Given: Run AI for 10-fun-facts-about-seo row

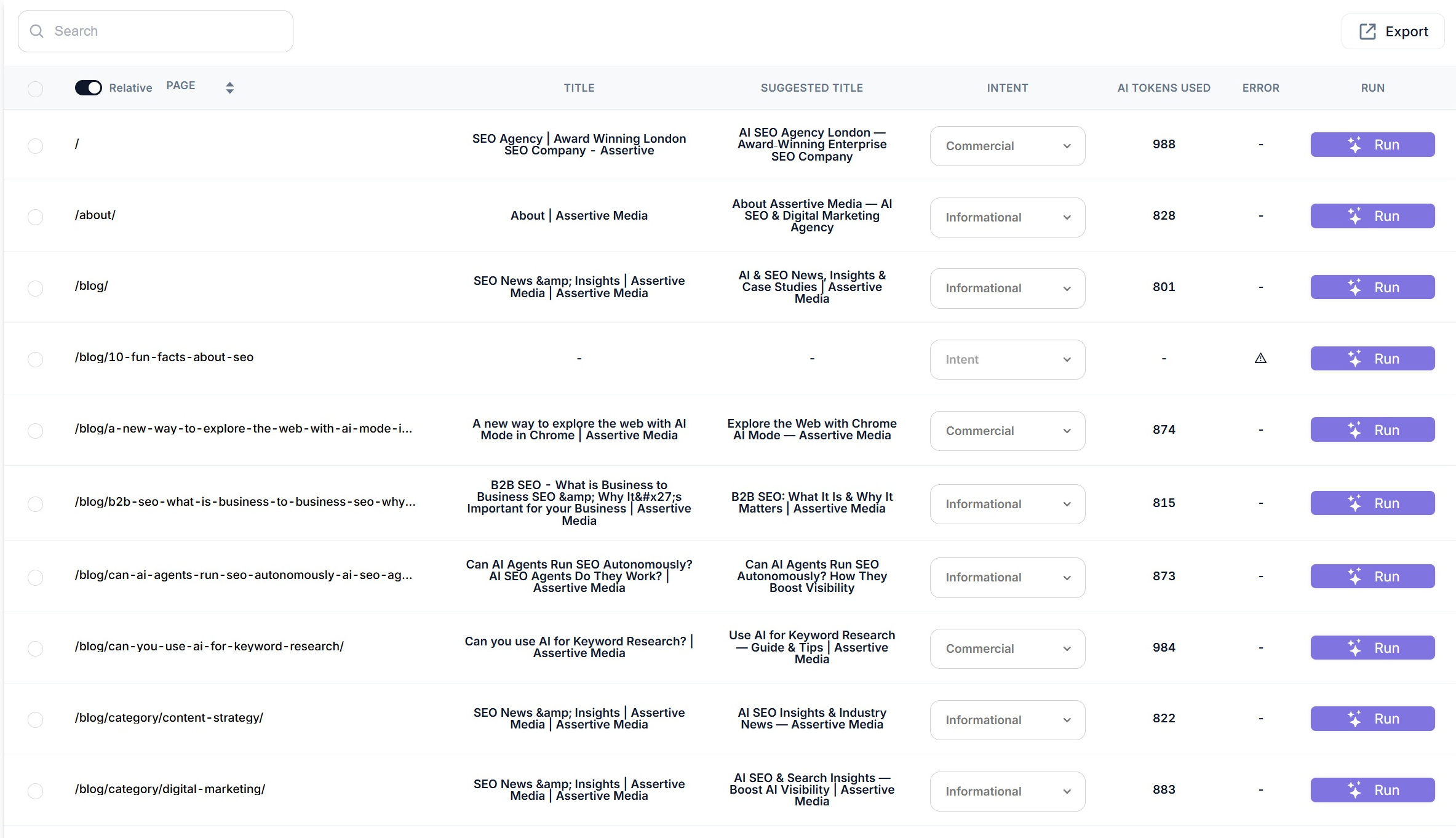Looking at the screenshot, I should (x=1372, y=359).
